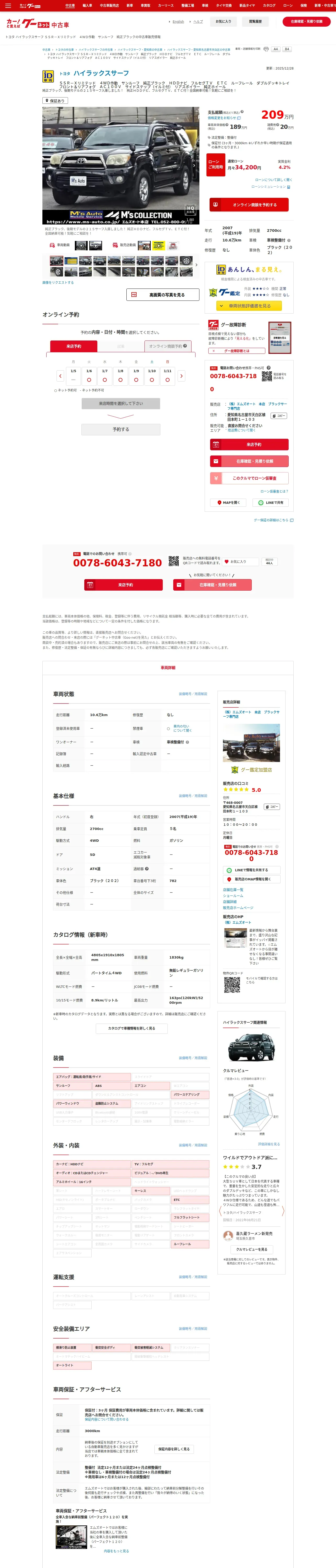336x1568 pixels.
Task: Open カーリース in top navigation
Action: tap(166, 5)
